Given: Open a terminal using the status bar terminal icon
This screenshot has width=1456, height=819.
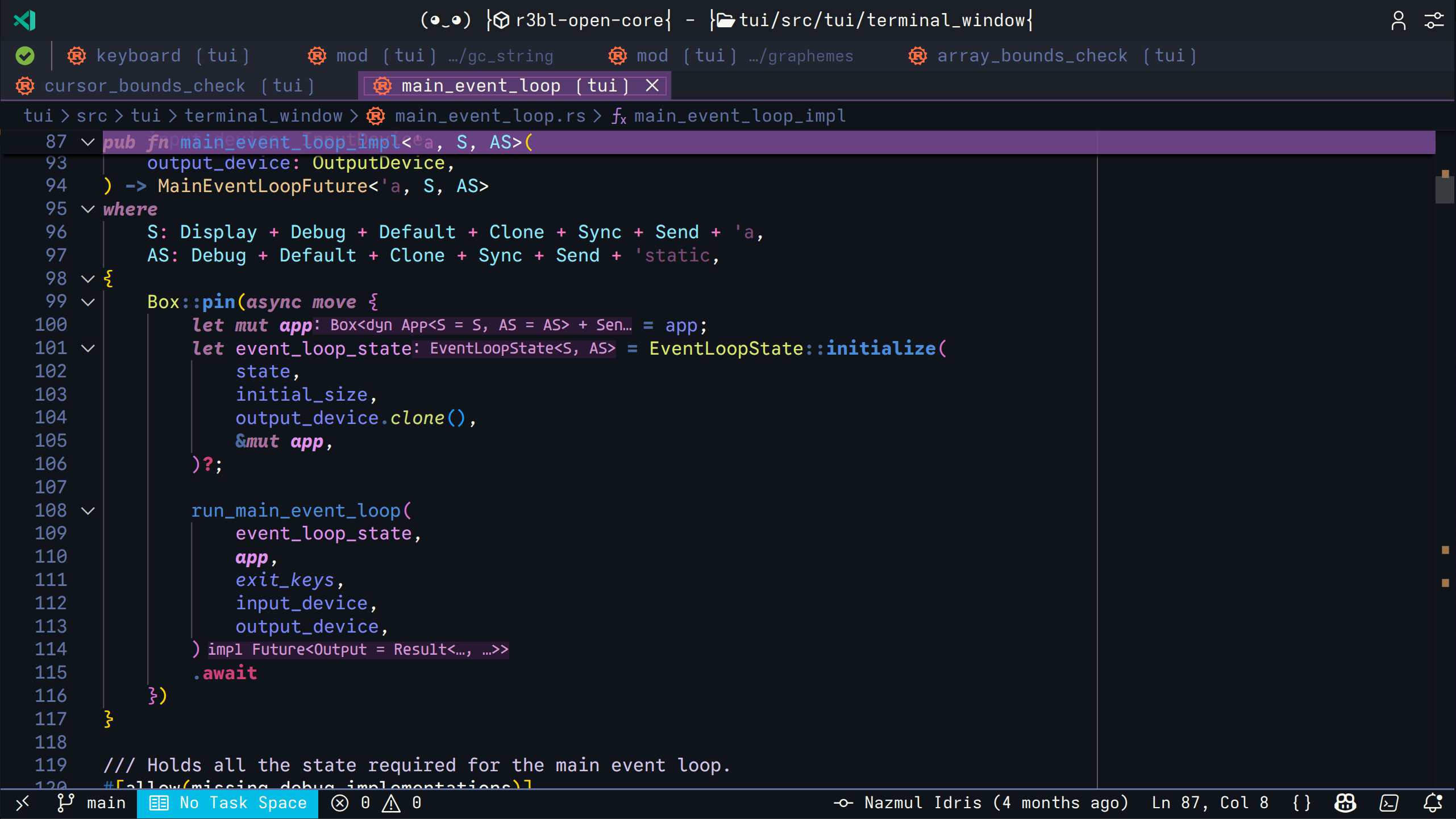Looking at the screenshot, I should (x=1388, y=803).
